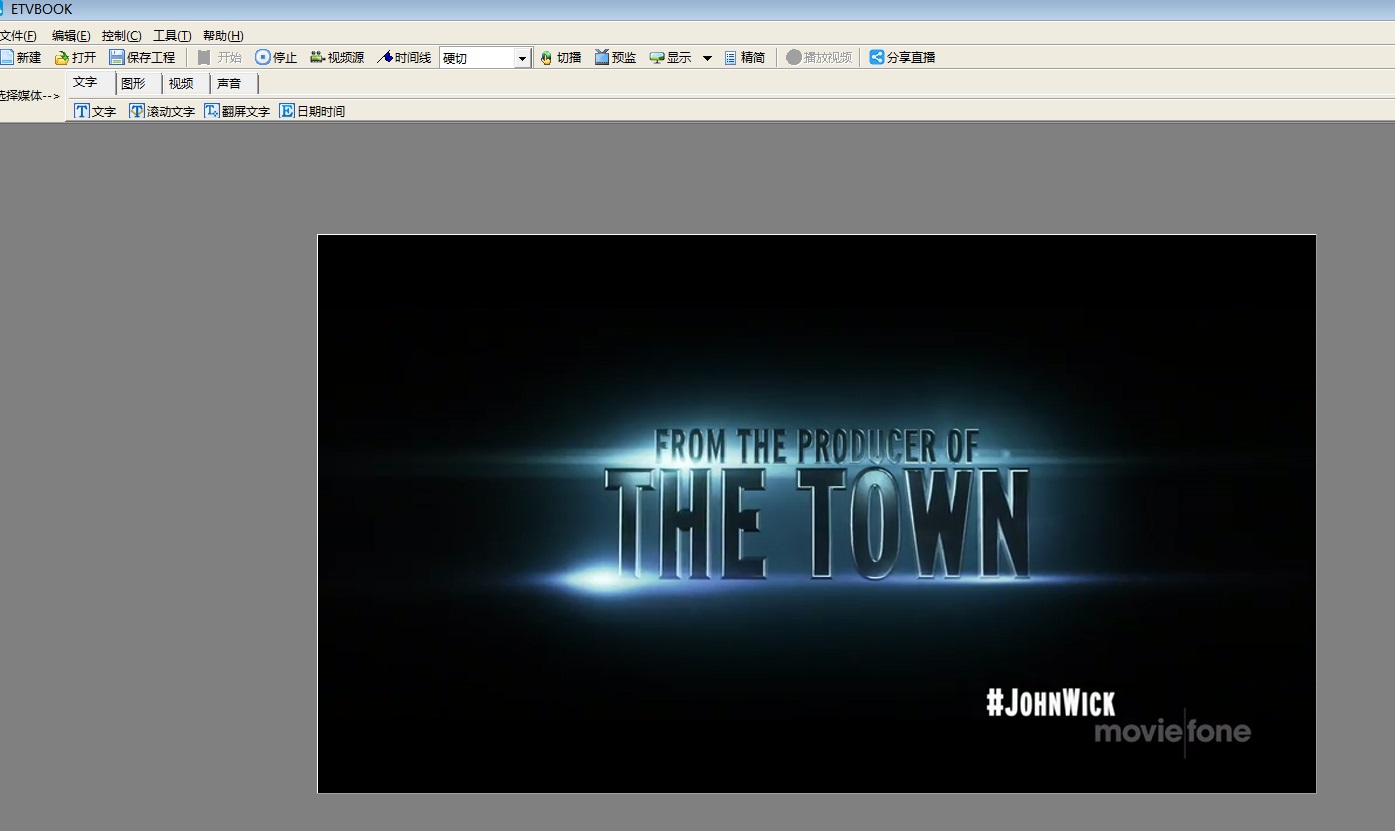The width and height of the screenshot is (1395, 831).
Task: Insert 滚动文字 scrolling text icon
Action: (x=137, y=111)
